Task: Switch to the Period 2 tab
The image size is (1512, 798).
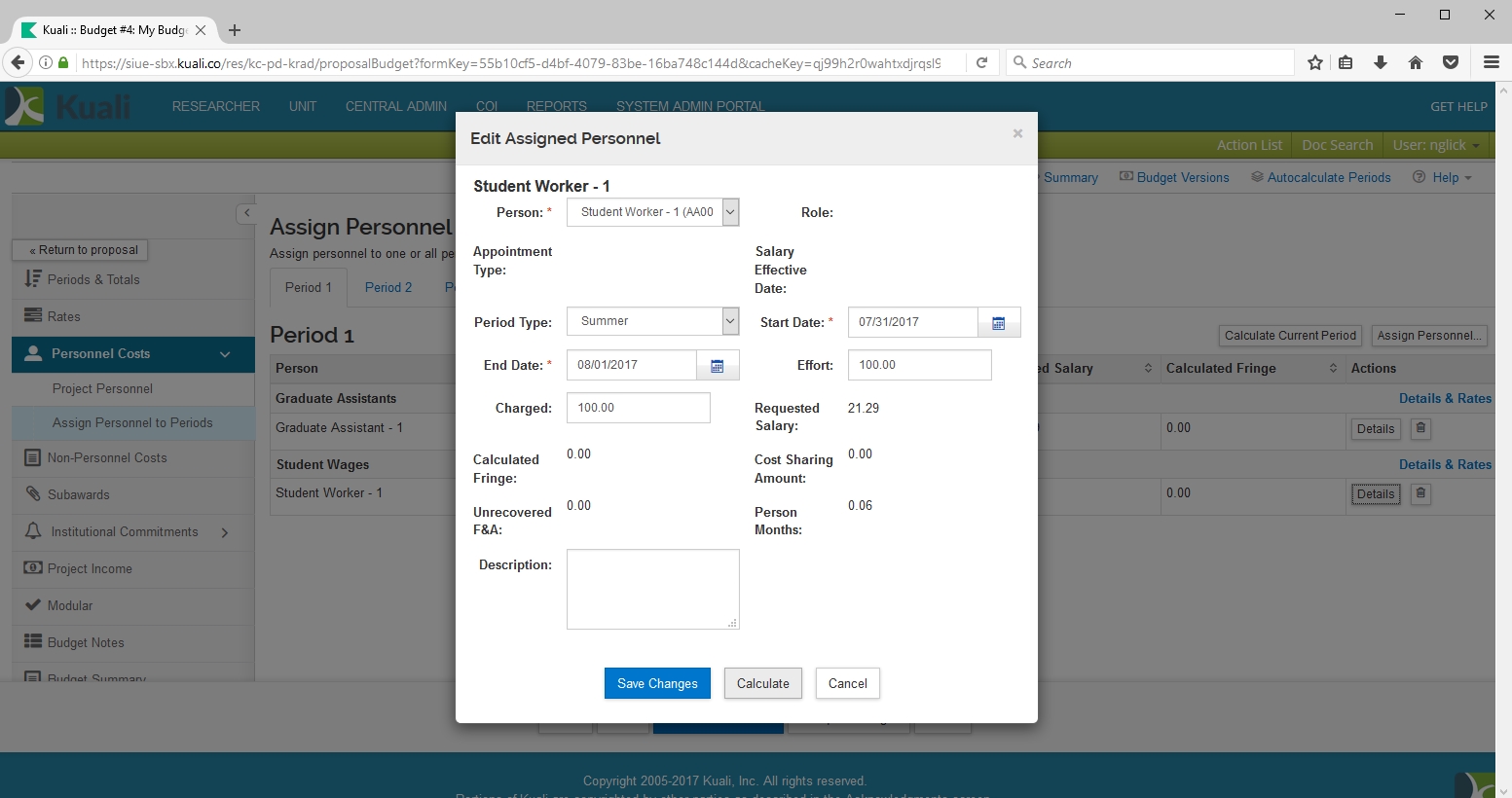Action: click(387, 287)
